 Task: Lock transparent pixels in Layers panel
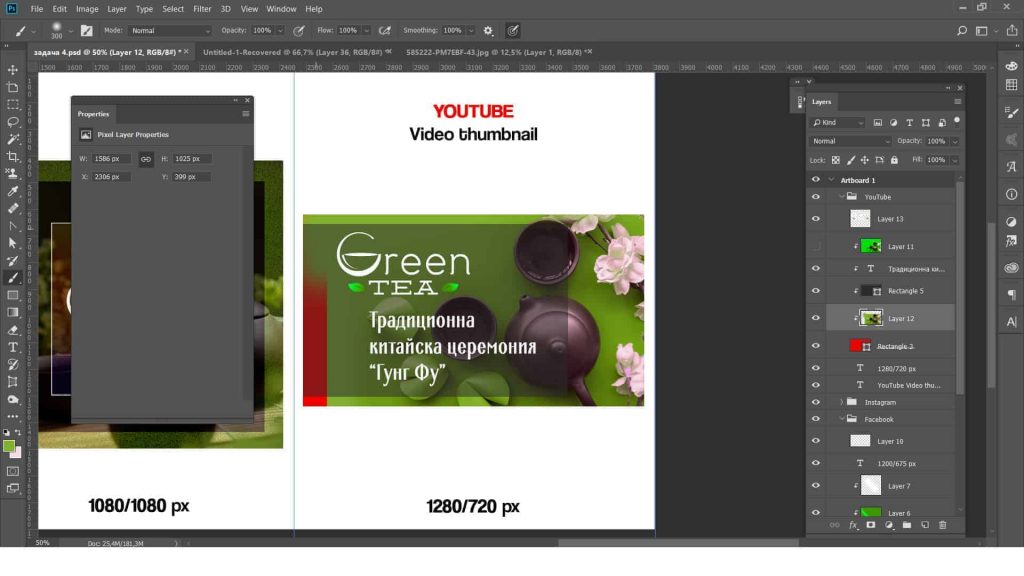tap(835, 160)
